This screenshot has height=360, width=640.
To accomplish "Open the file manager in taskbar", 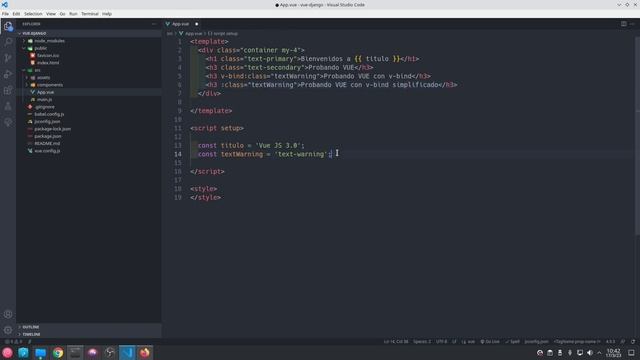I will tap(40, 353).
